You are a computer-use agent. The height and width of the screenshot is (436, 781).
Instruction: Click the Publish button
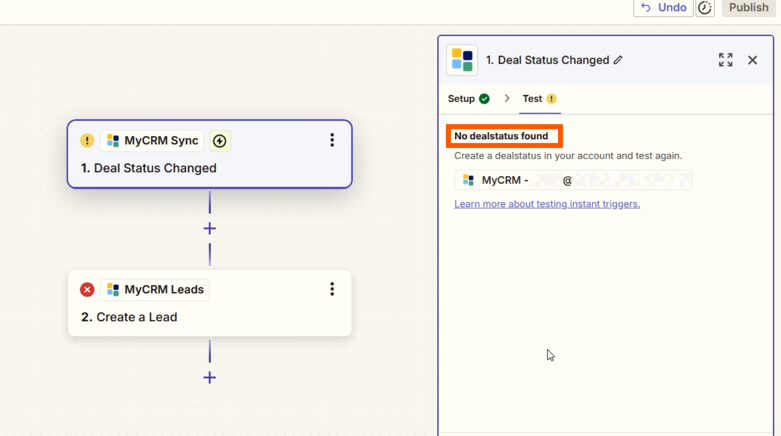(748, 8)
